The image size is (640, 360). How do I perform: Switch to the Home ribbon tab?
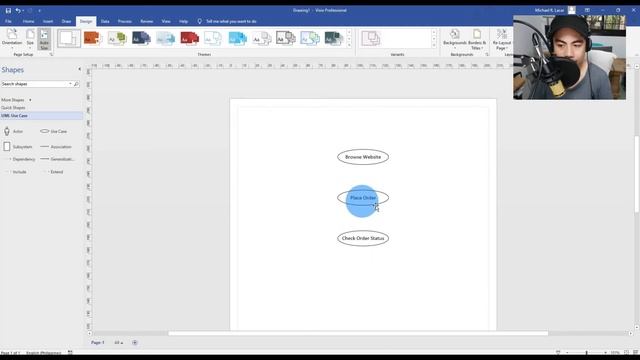pos(28,21)
